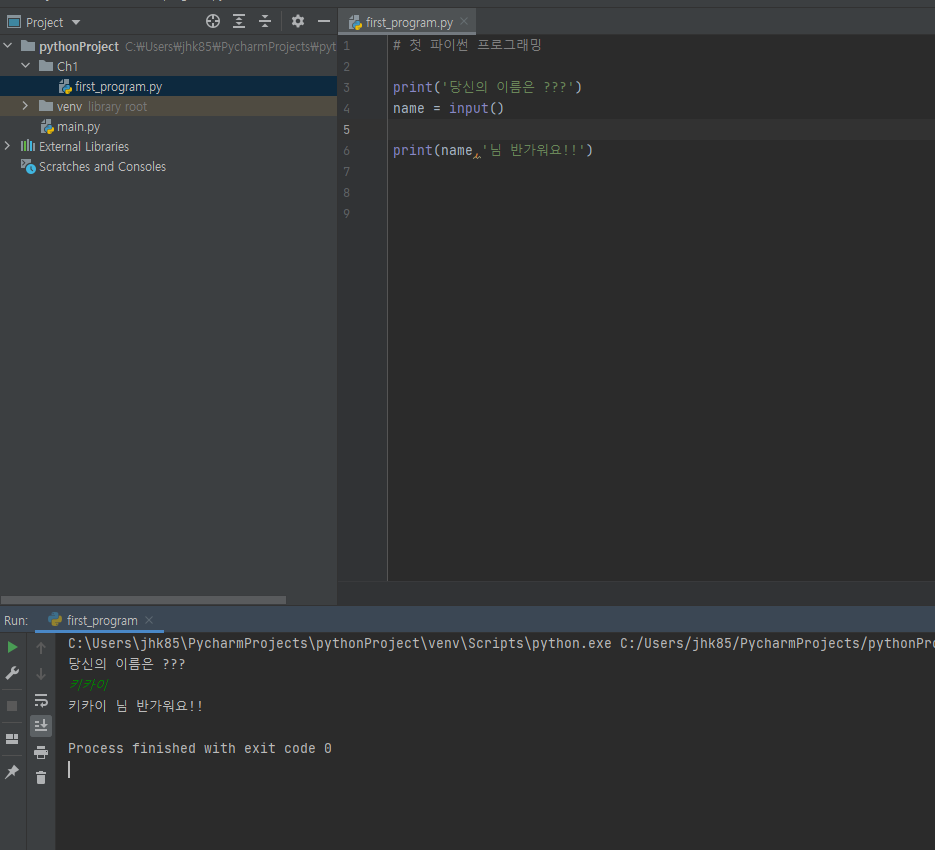935x850 pixels.
Task: Click the Expand All icon in Project toolbar
Action: [239, 22]
